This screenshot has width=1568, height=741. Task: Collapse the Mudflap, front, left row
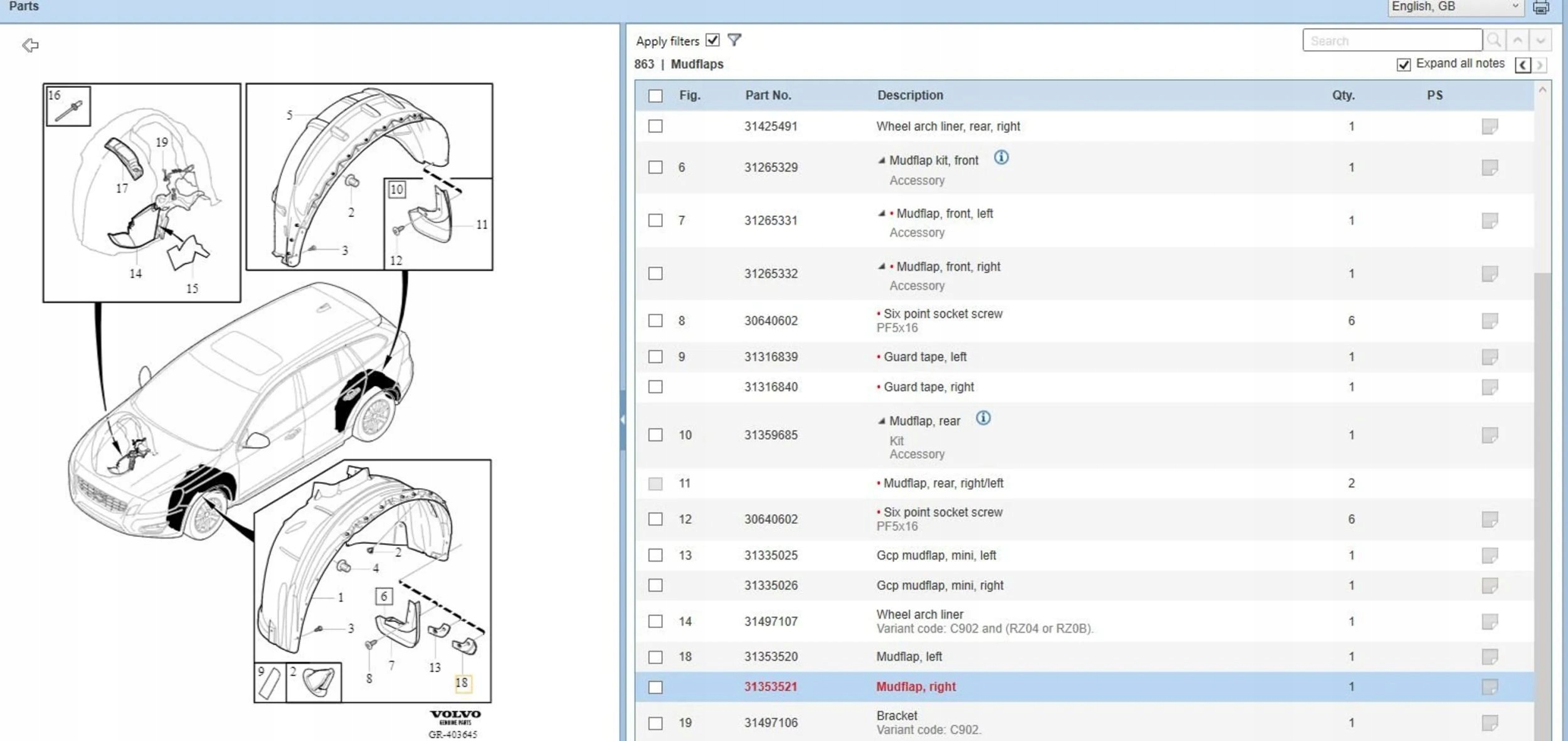pos(882,214)
